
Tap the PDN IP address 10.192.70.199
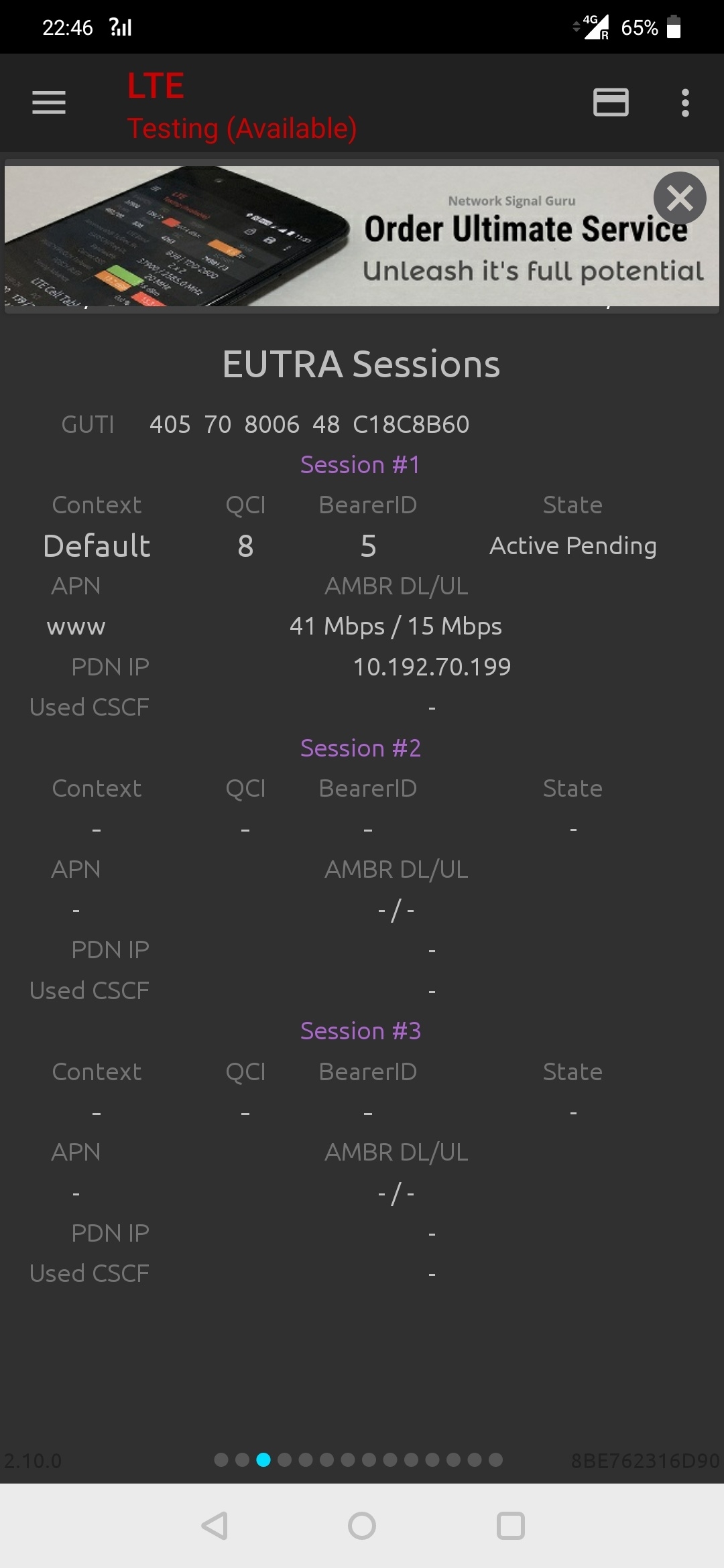[432, 667]
